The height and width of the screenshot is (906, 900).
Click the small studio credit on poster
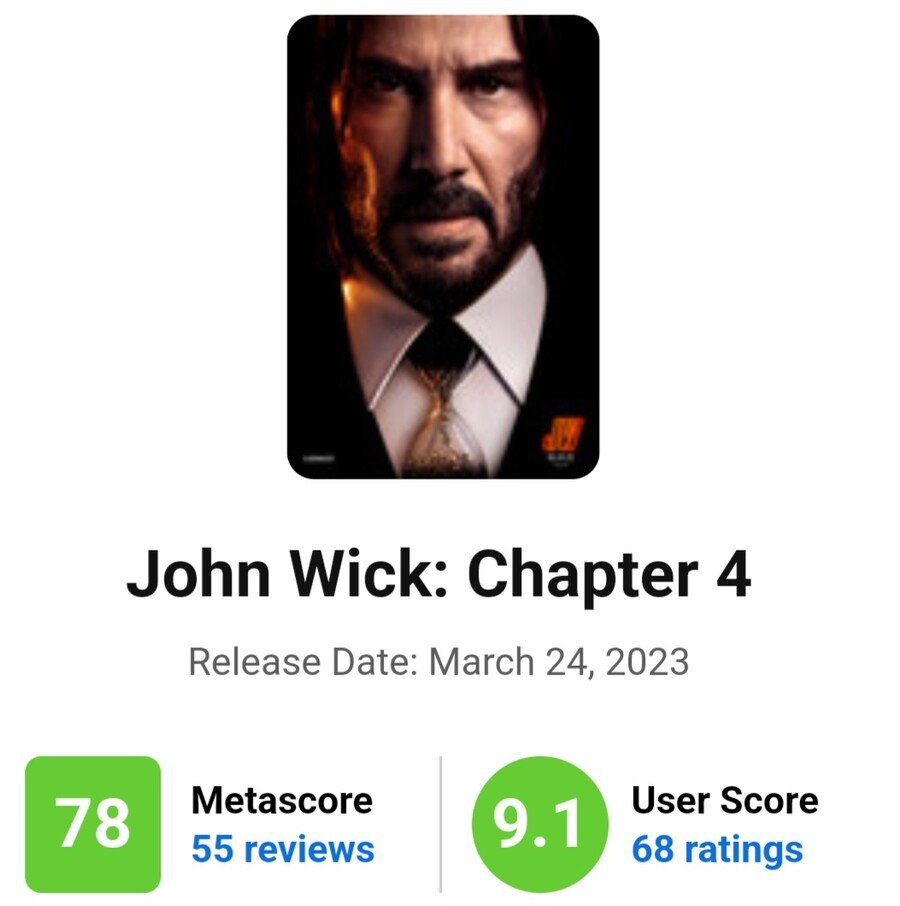pos(319,459)
